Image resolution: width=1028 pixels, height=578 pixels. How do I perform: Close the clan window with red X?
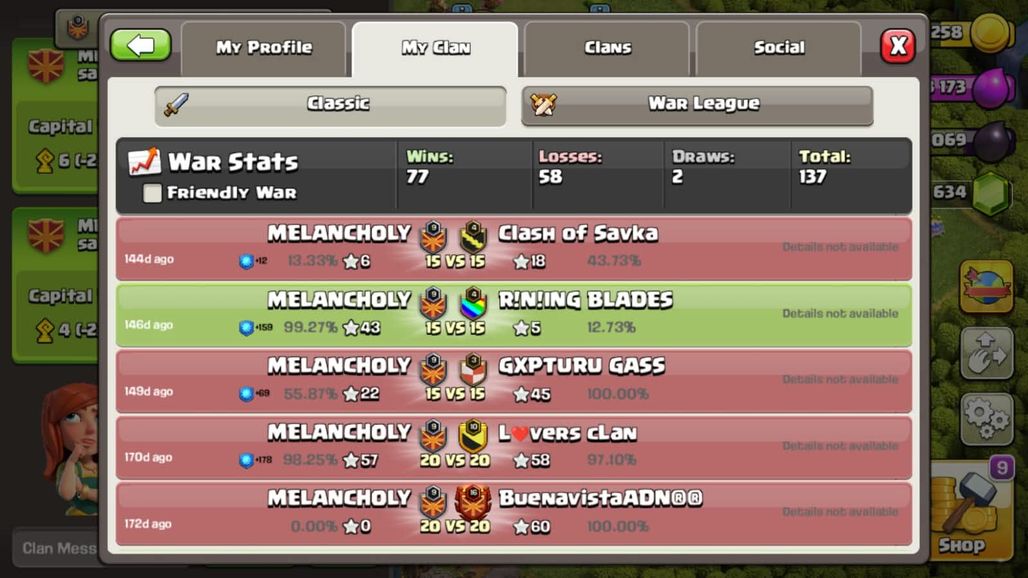[x=898, y=46]
